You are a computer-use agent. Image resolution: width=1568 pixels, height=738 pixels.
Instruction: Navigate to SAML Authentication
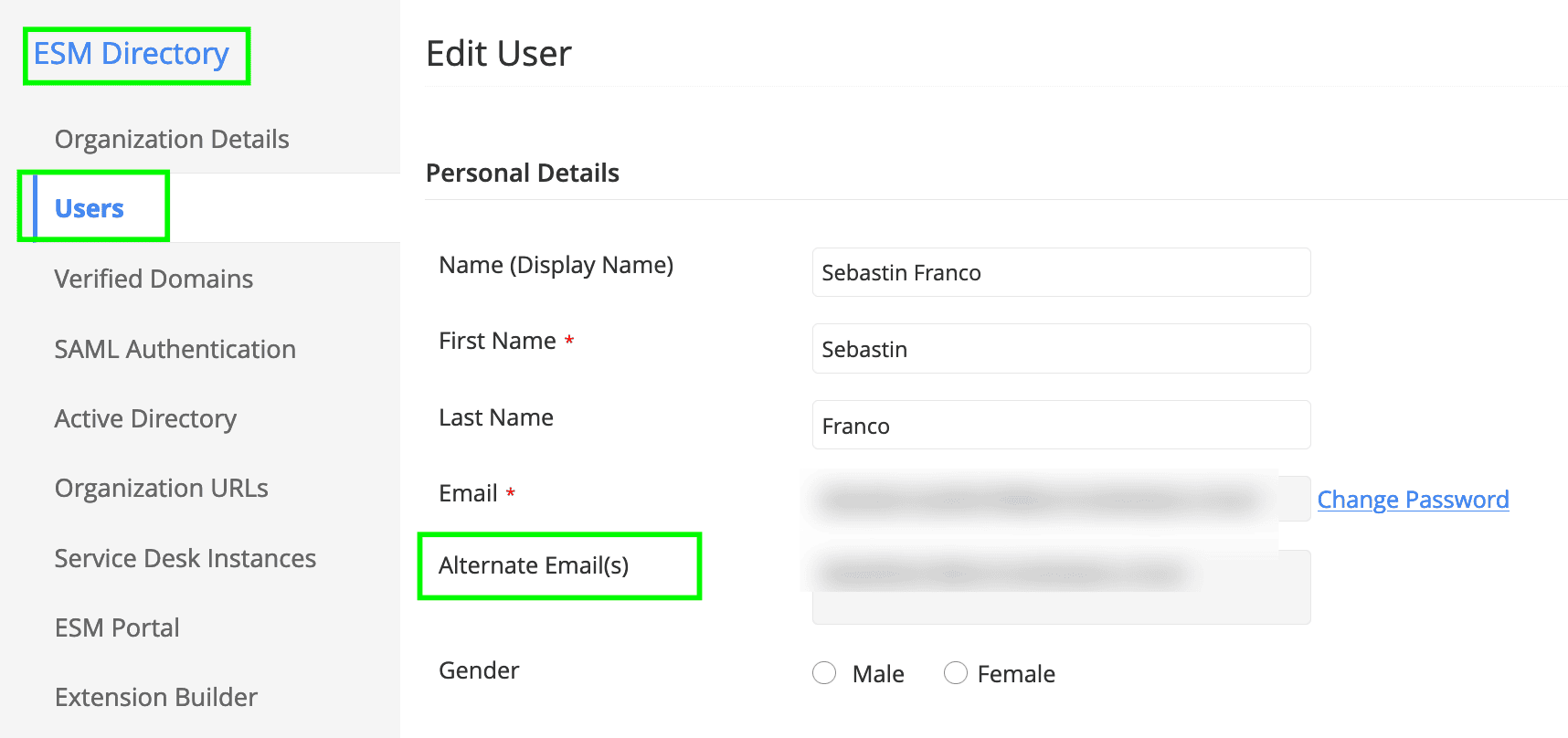pos(175,349)
